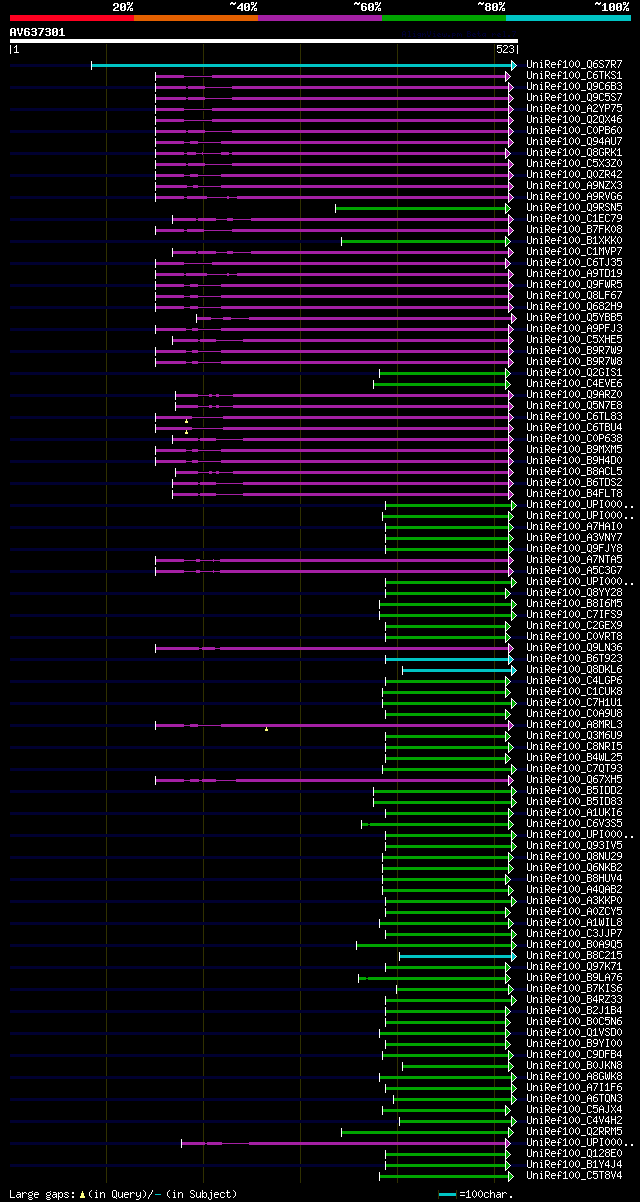Select the UniRef100_B4RZ33 label
This screenshot has height=1202, width=640.
[x=574, y=1000]
